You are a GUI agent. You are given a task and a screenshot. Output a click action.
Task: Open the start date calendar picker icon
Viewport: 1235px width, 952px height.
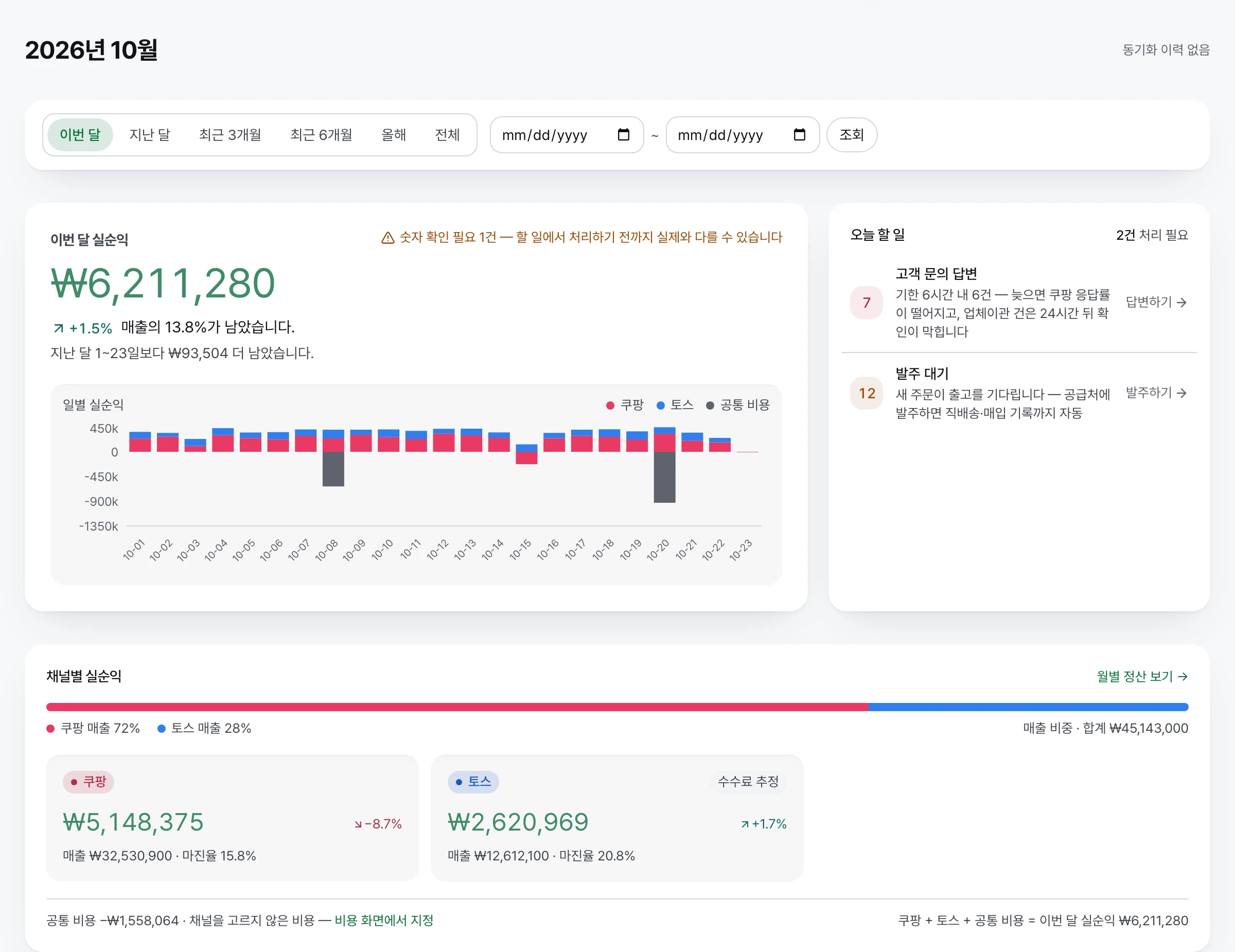pyautogui.click(x=623, y=134)
